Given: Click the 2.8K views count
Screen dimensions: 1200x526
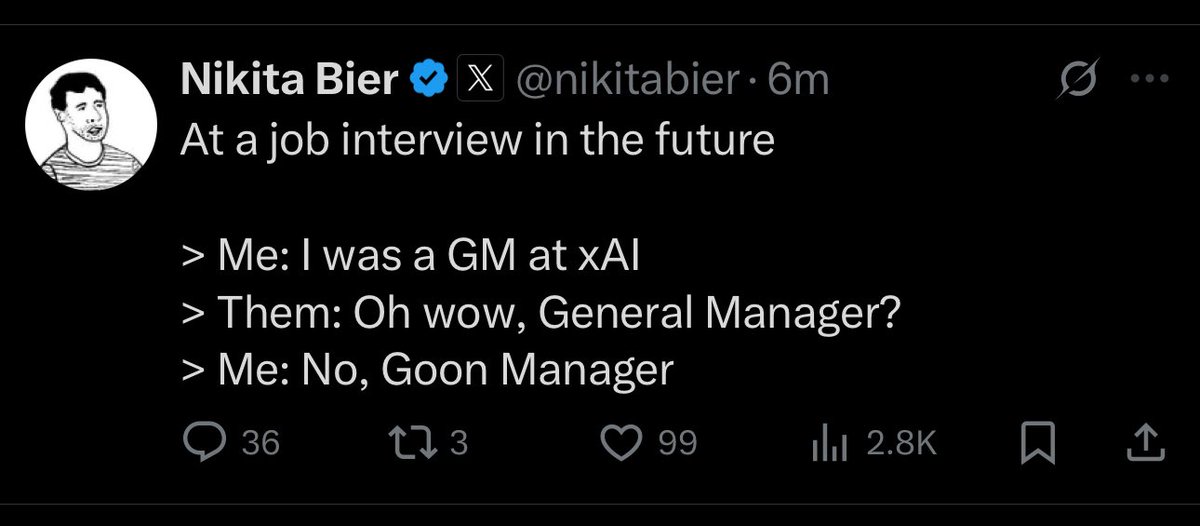Looking at the screenshot, I should (901, 442).
